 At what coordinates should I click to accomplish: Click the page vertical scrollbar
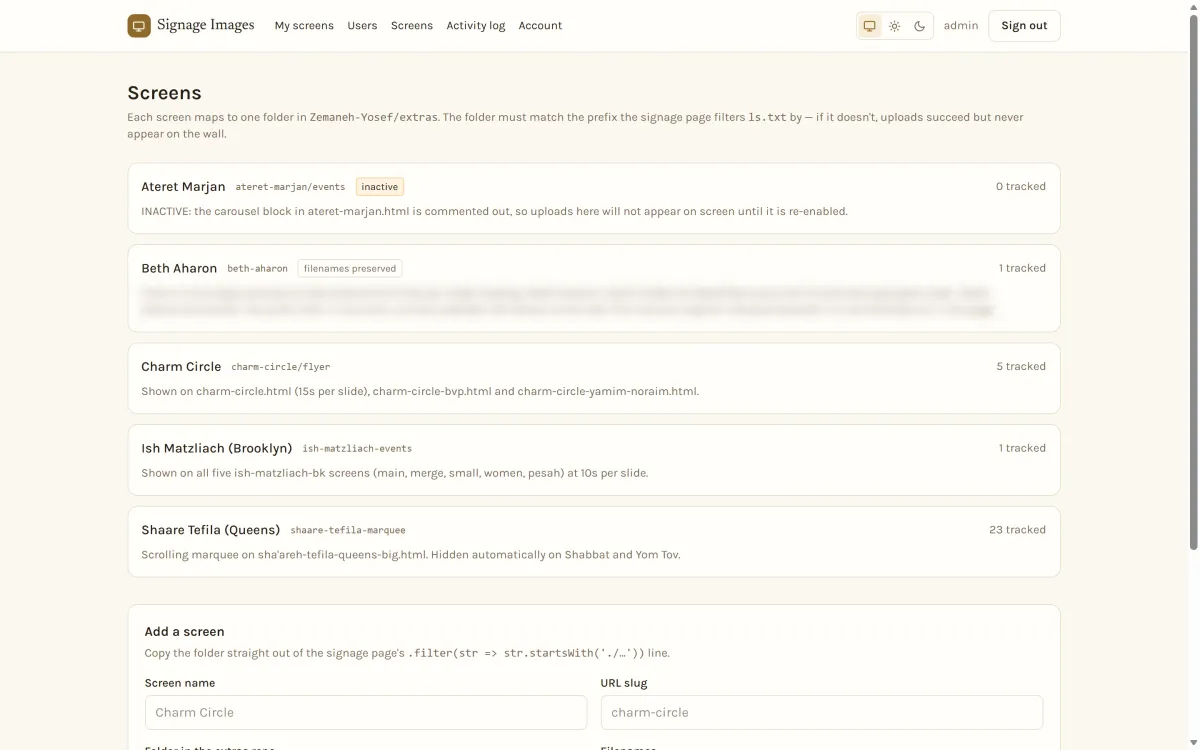click(1193, 280)
